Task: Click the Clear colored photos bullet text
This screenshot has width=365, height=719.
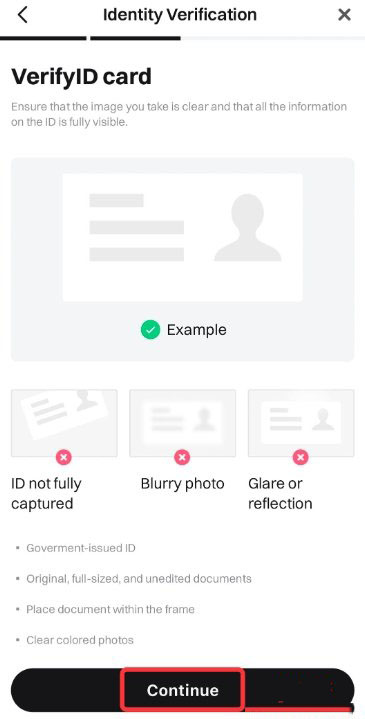Action: point(80,640)
